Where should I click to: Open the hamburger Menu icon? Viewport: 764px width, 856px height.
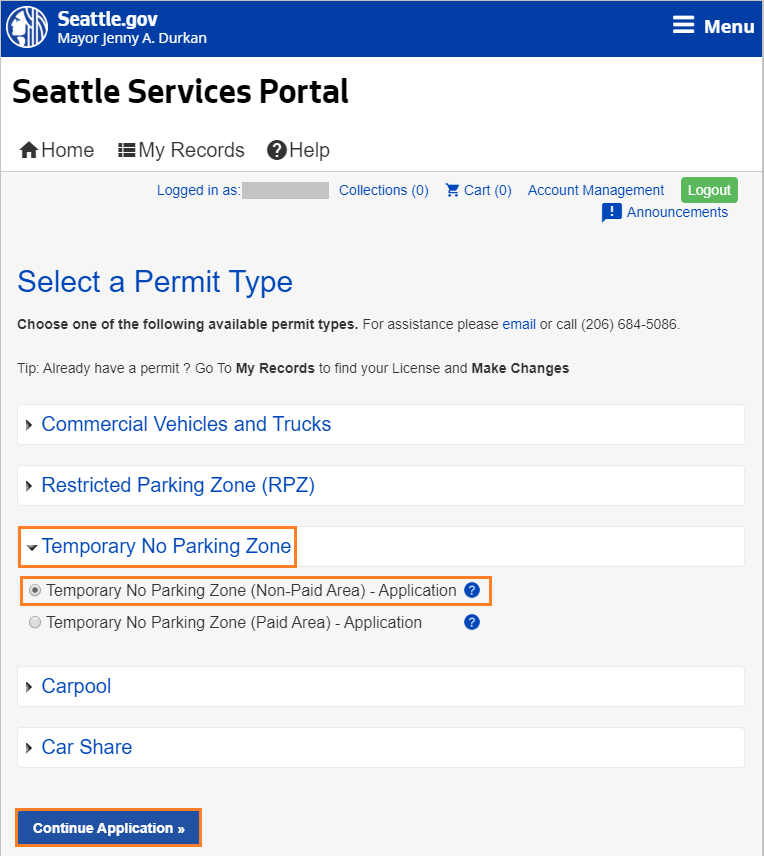click(x=683, y=26)
